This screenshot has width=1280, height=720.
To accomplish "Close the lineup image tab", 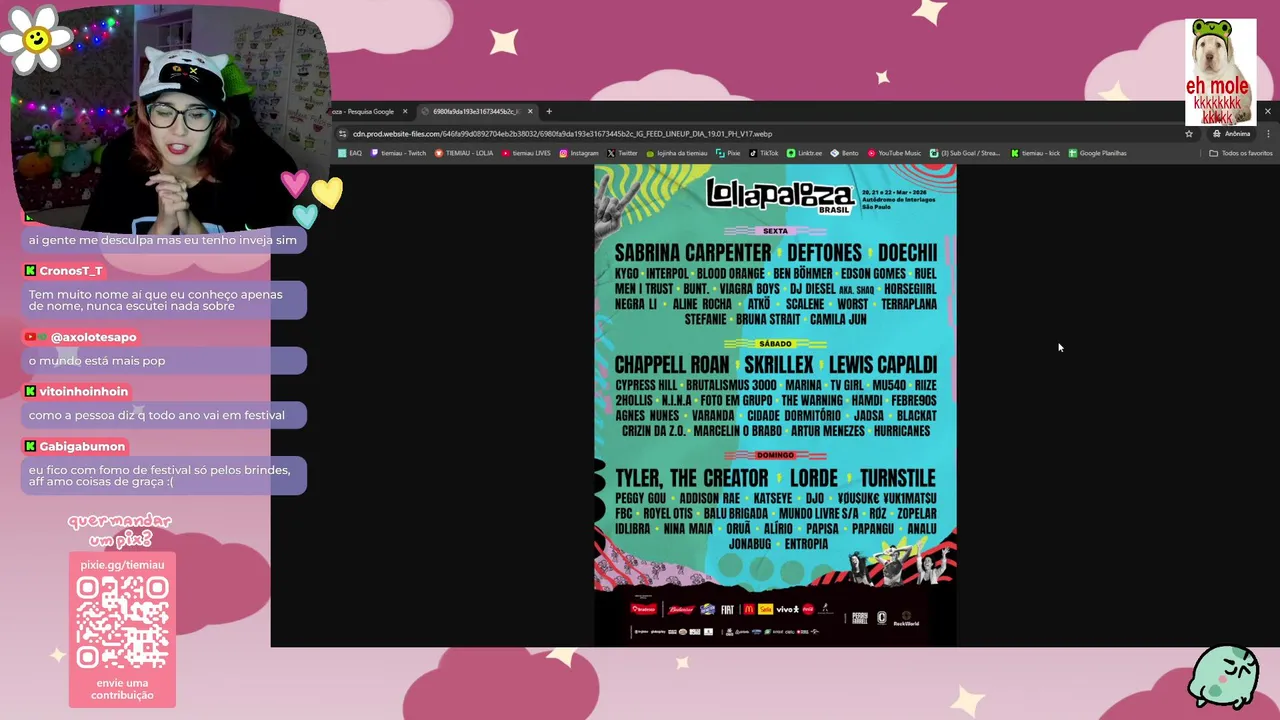I will point(530,111).
